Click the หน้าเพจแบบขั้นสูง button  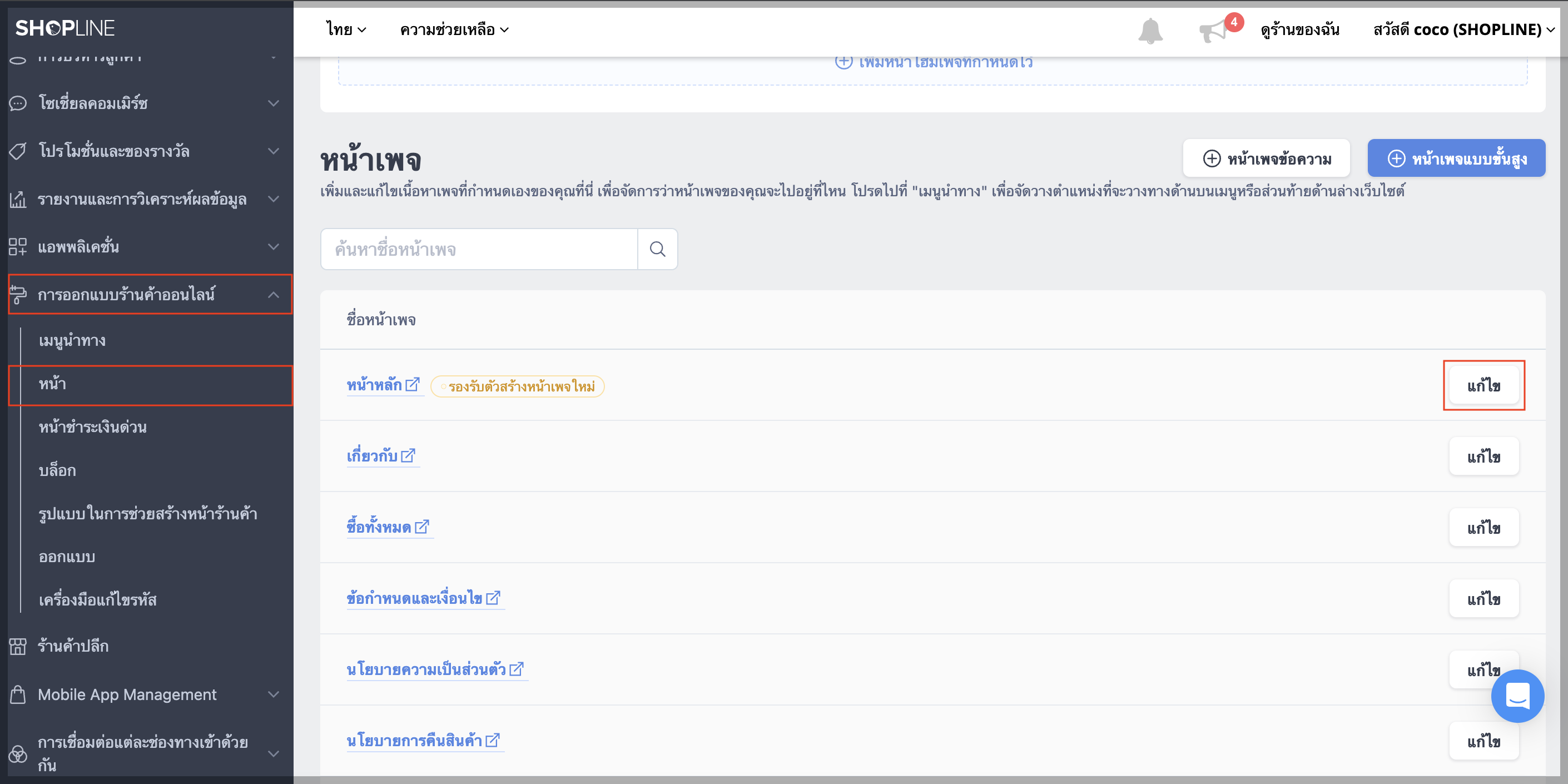pyautogui.click(x=1456, y=158)
